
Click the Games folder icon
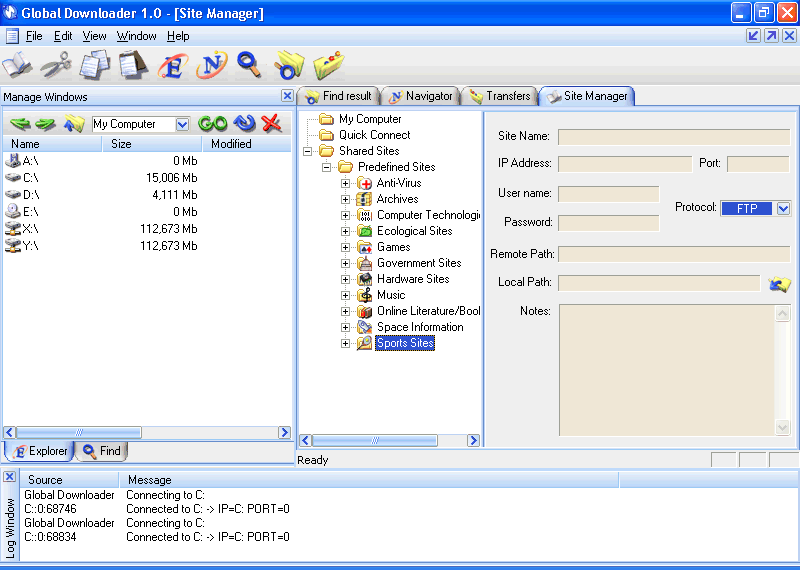click(x=364, y=247)
